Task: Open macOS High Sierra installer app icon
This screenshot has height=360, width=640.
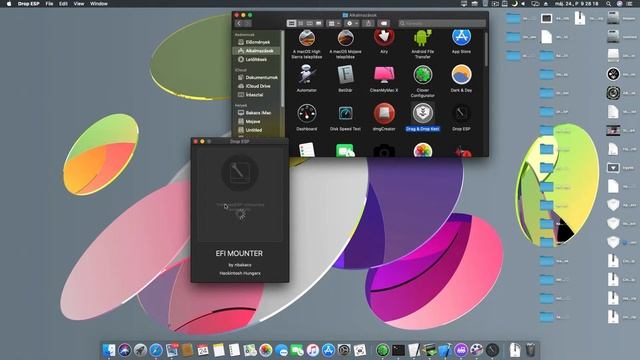Action: [307, 38]
